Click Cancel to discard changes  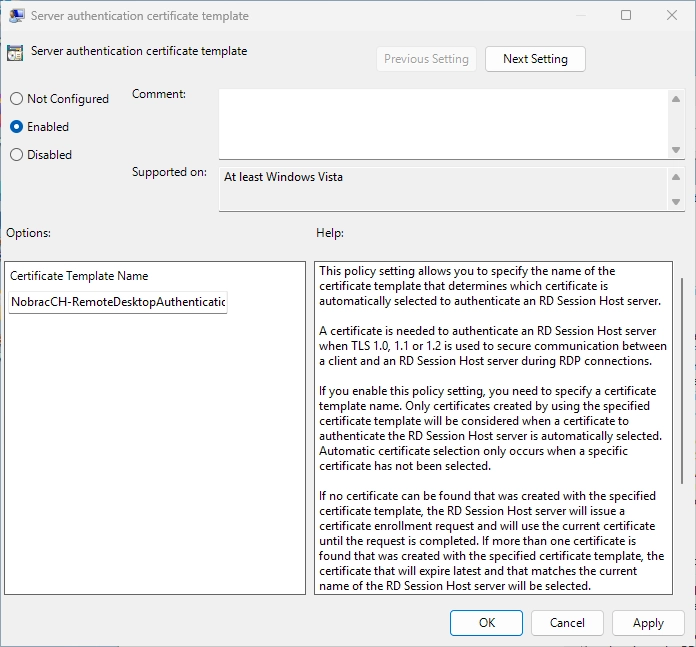pos(567,623)
